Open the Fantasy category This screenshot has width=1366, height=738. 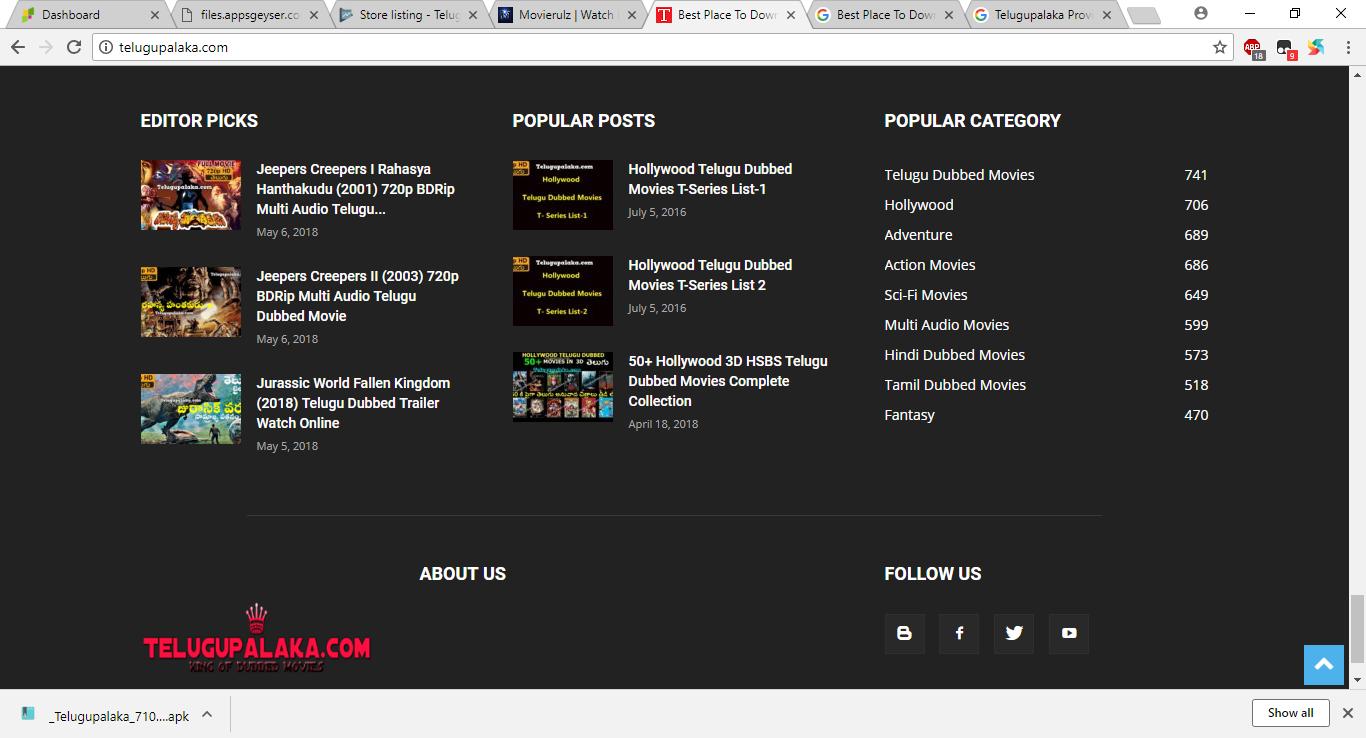[909, 415]
